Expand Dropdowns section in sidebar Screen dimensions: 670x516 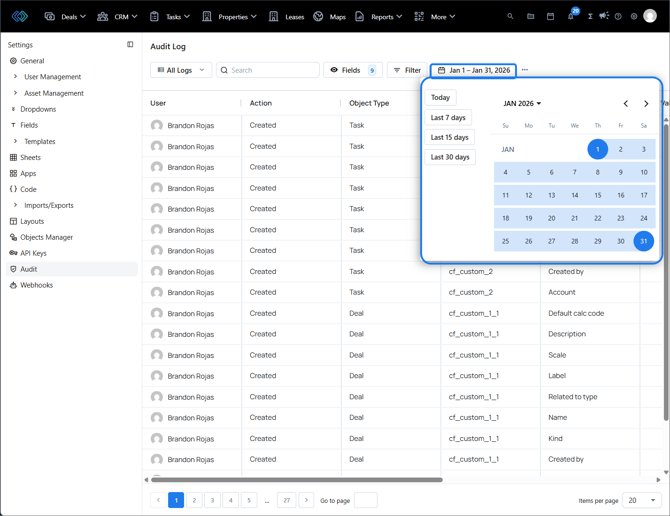pyautogui.click(x=13, y=109)
